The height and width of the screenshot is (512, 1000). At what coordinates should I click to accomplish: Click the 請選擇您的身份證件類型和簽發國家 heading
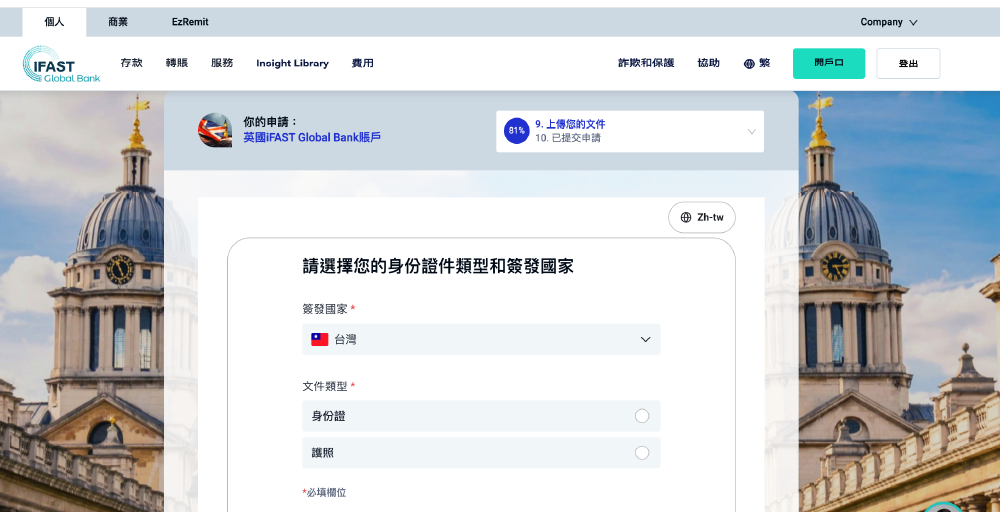coord(438,267)
